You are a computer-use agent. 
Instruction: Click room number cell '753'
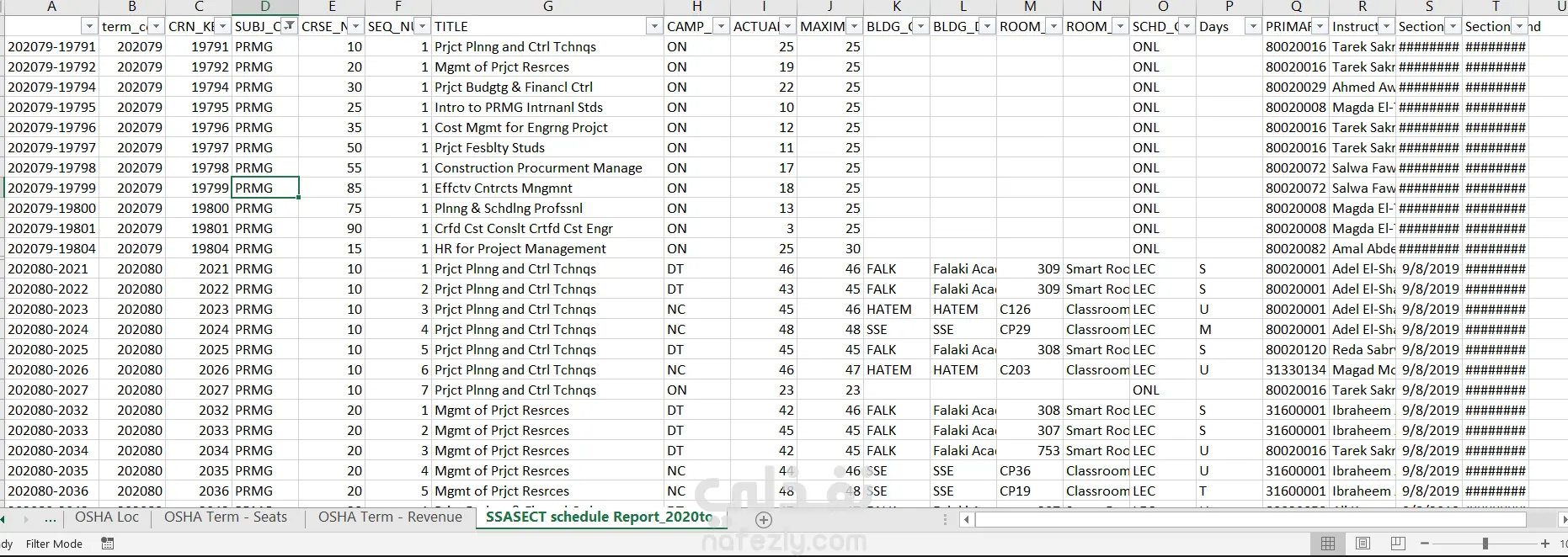tap(1030, 450)
